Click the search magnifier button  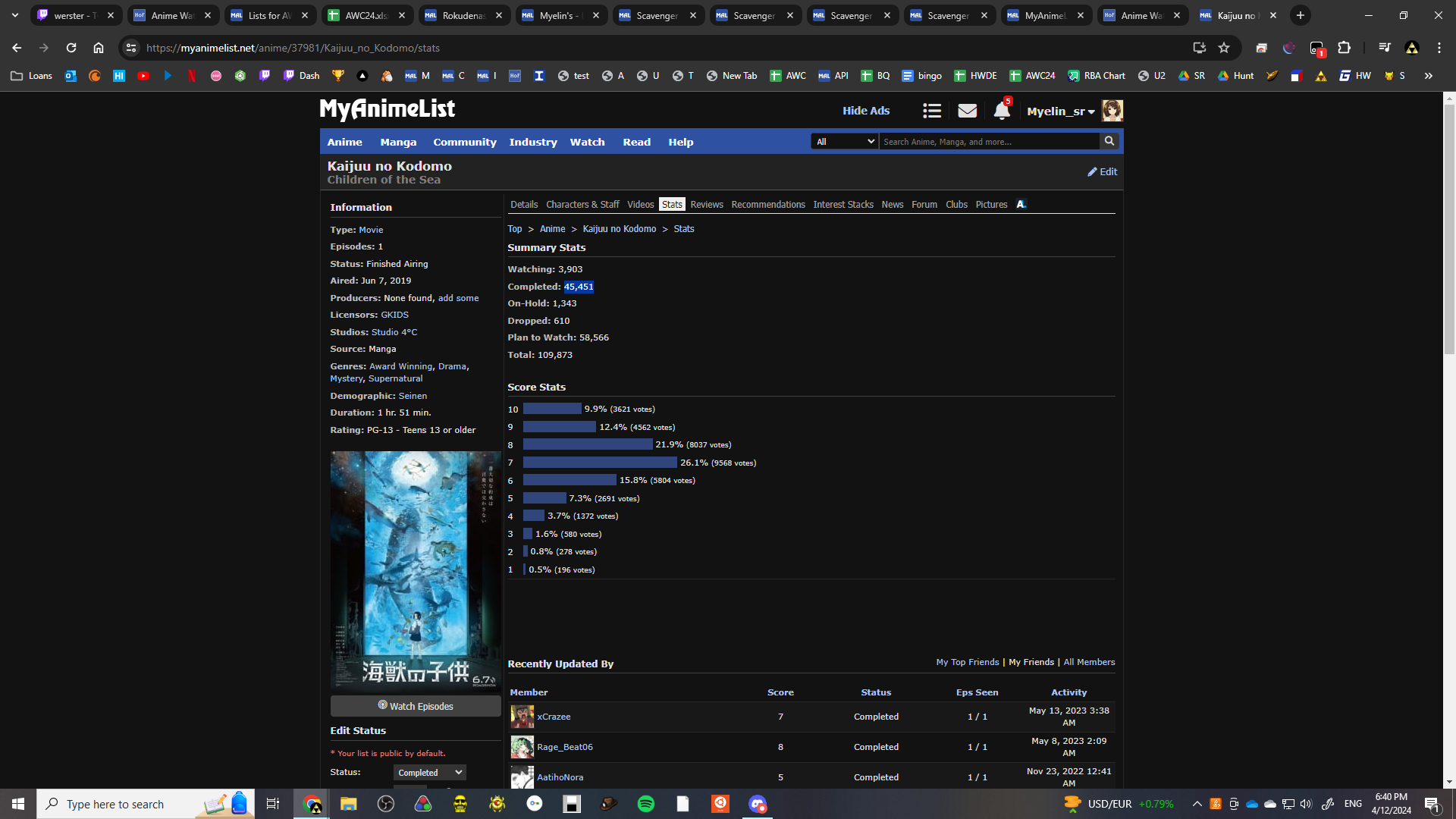coord(1109,141)
